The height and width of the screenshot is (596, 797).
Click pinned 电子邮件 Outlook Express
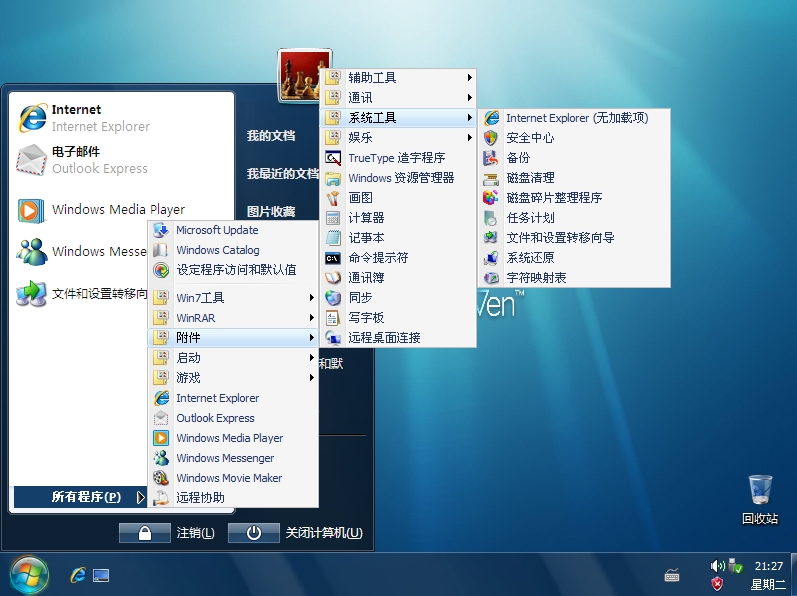[x=121, y=160]
